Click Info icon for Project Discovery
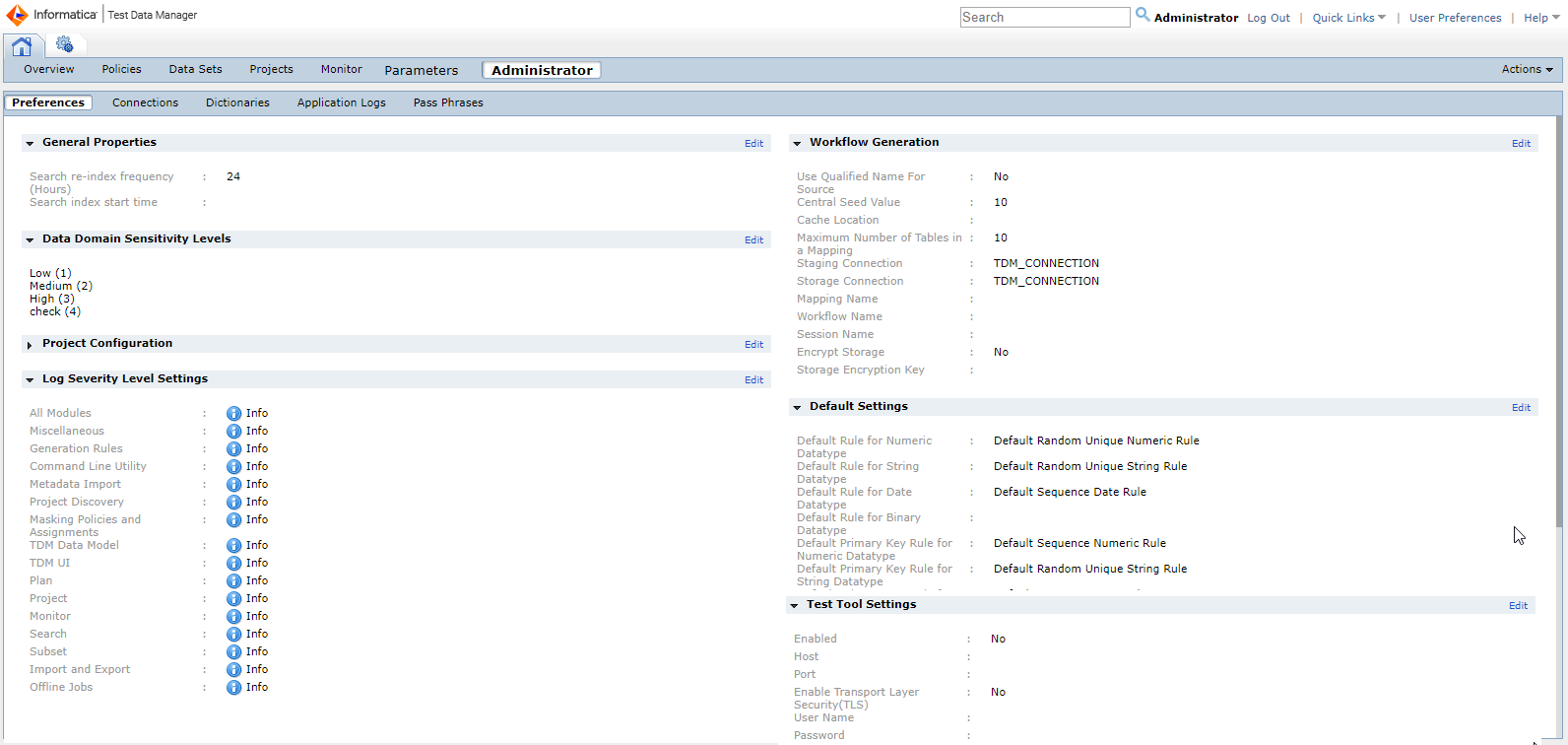This screenshot has height=745, width=1568. tap(233, 503)
